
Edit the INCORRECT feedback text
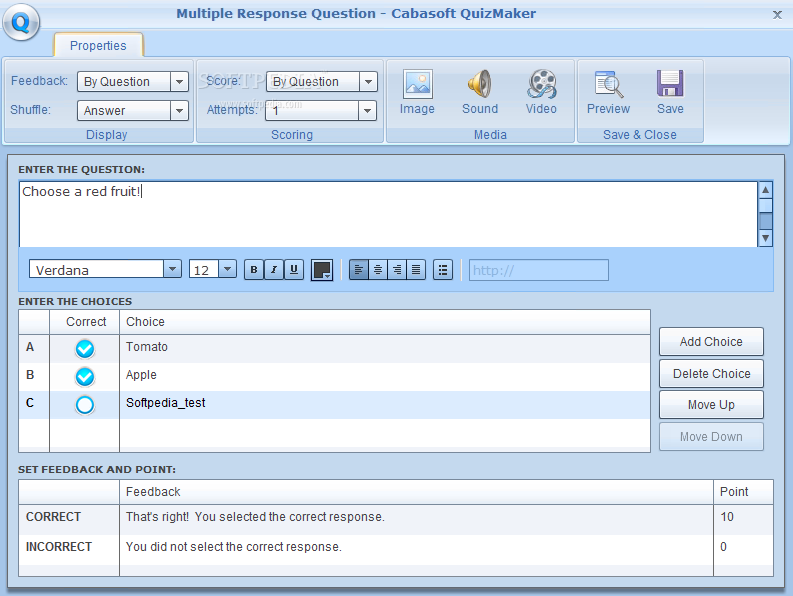pyautogui.click(x=234, y=547)
